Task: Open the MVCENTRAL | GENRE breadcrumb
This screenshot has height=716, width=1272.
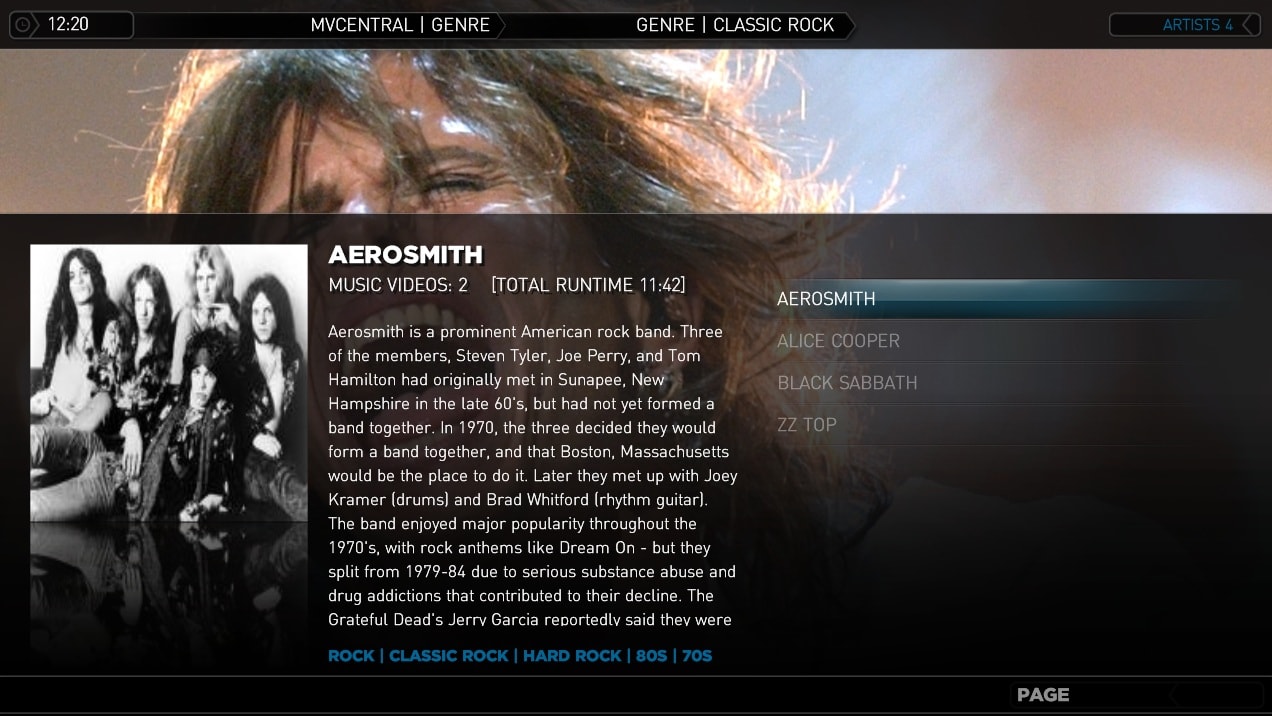Action: [x=400, y=25]
